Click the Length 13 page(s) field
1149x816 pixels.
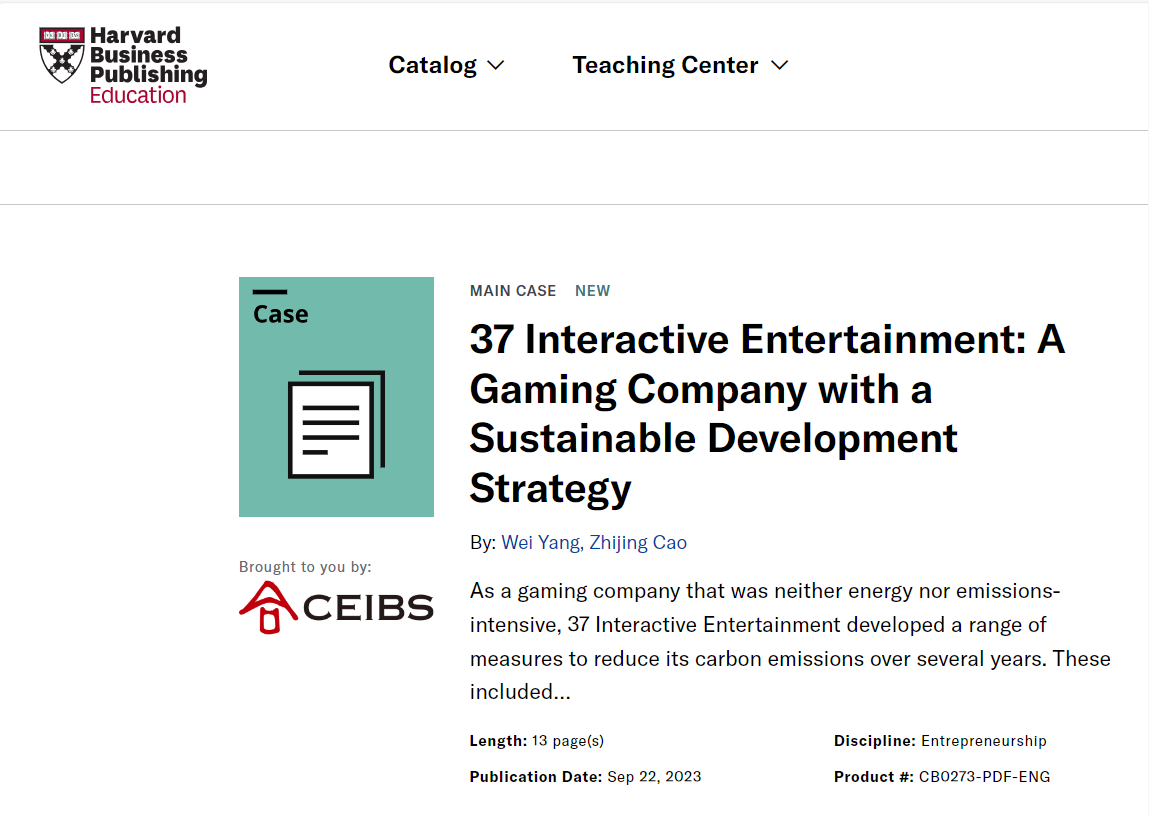coord(537,741)
